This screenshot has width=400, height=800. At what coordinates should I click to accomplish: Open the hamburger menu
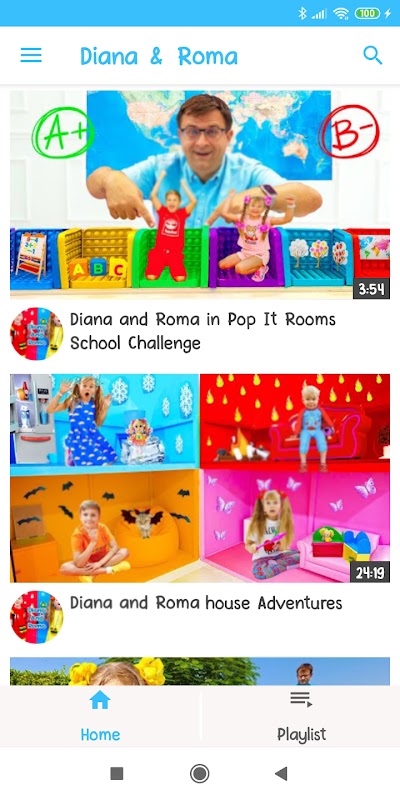[31, 55]
